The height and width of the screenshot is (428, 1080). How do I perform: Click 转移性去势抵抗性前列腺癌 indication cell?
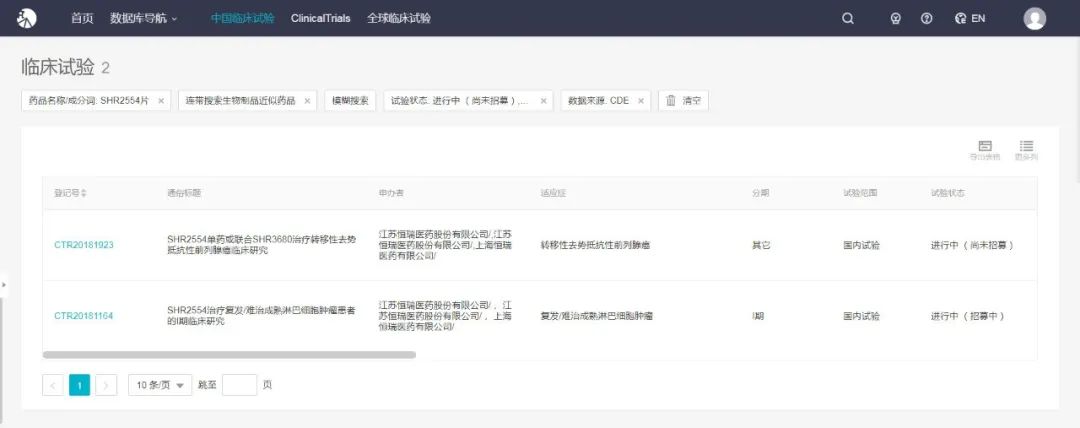(x=596, y=245)
